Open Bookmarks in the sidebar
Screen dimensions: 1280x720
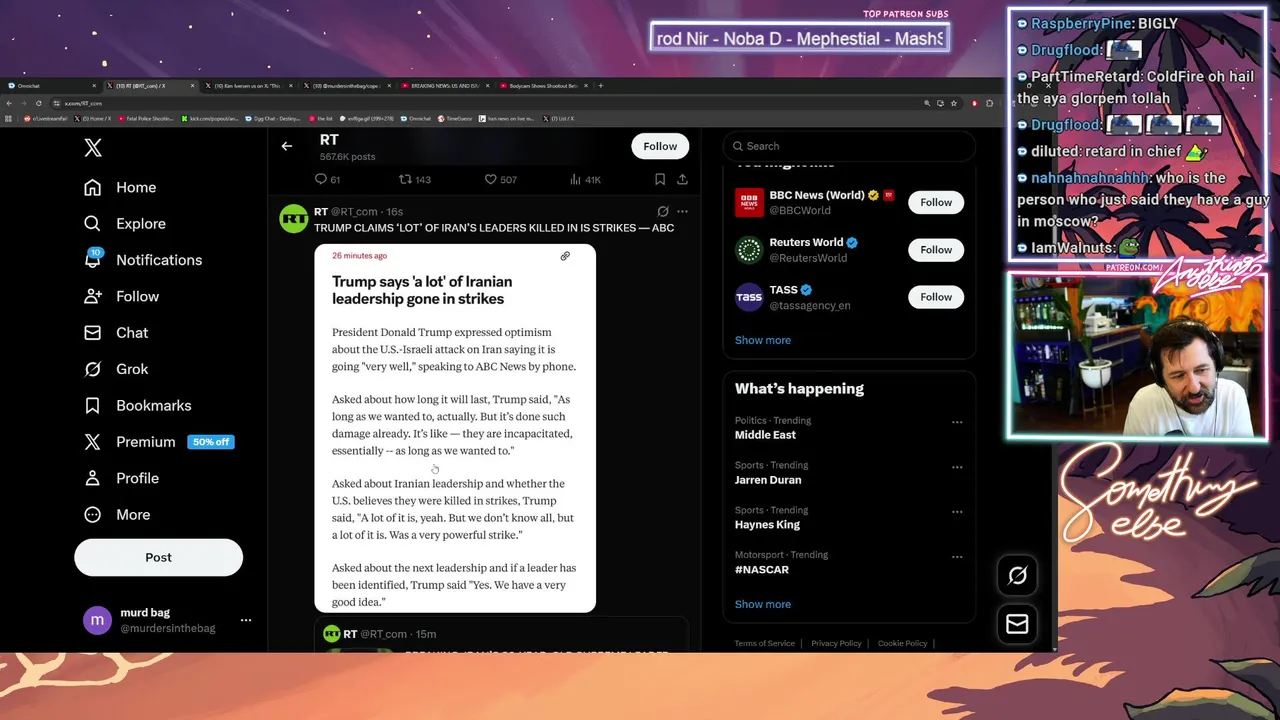138,405
